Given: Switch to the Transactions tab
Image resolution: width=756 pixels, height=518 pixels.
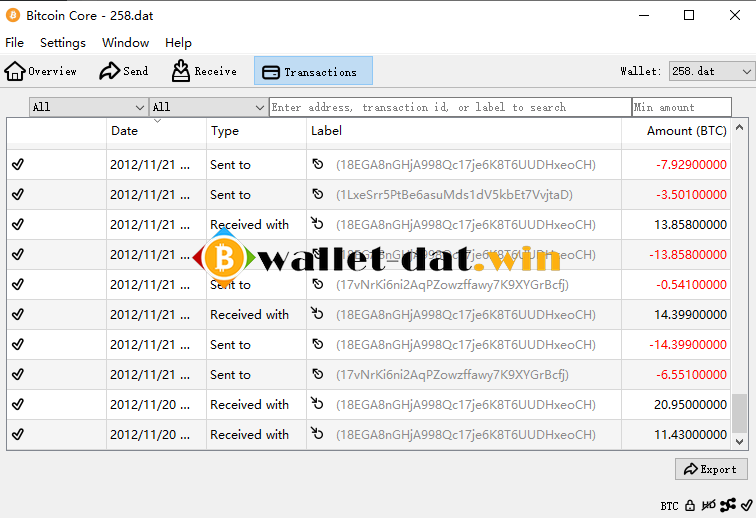Looking at the screenshot, I should pyautogui.click(x=313, y=71).
